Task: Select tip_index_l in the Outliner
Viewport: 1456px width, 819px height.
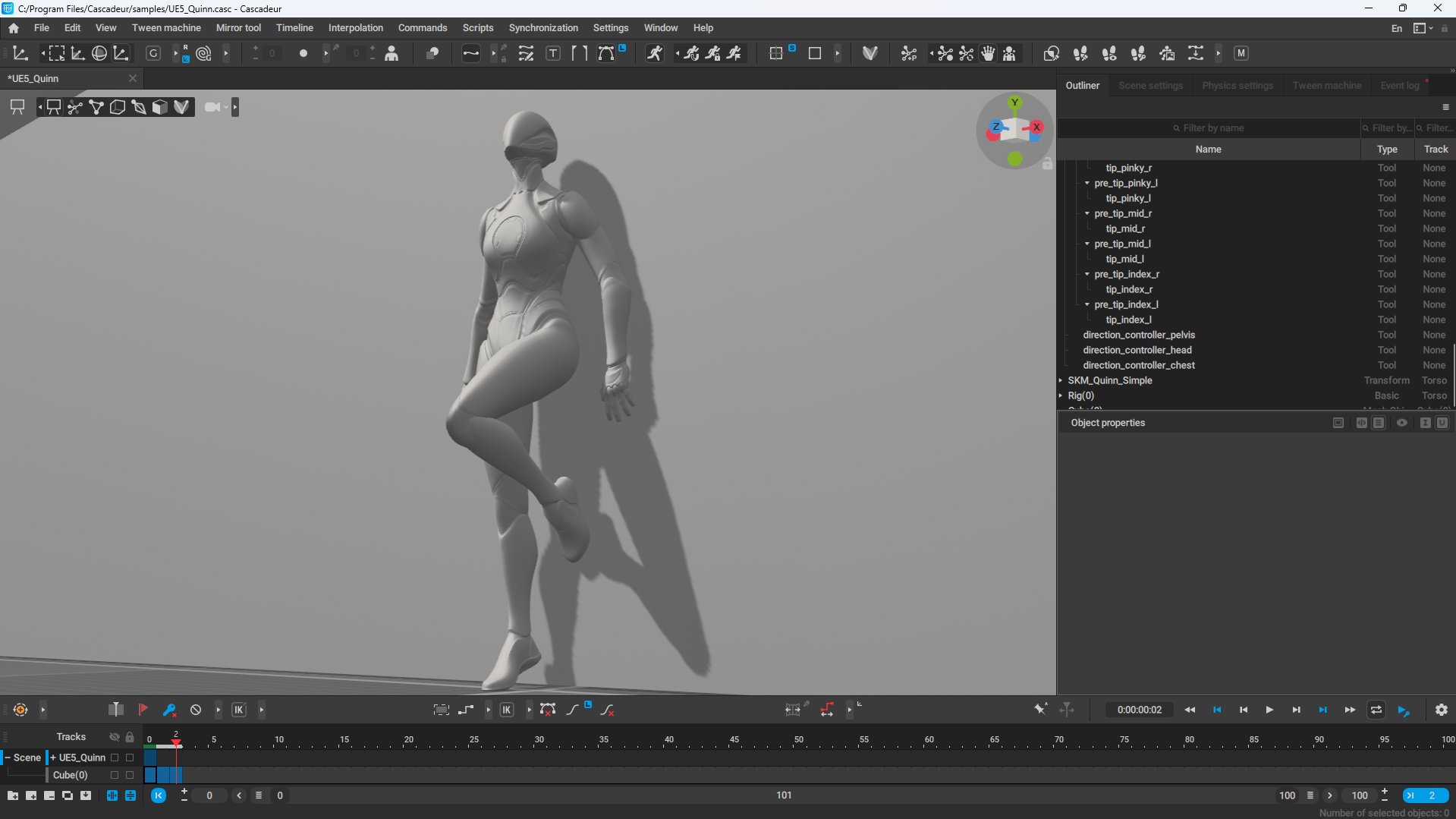Action: click(1128, 320)
